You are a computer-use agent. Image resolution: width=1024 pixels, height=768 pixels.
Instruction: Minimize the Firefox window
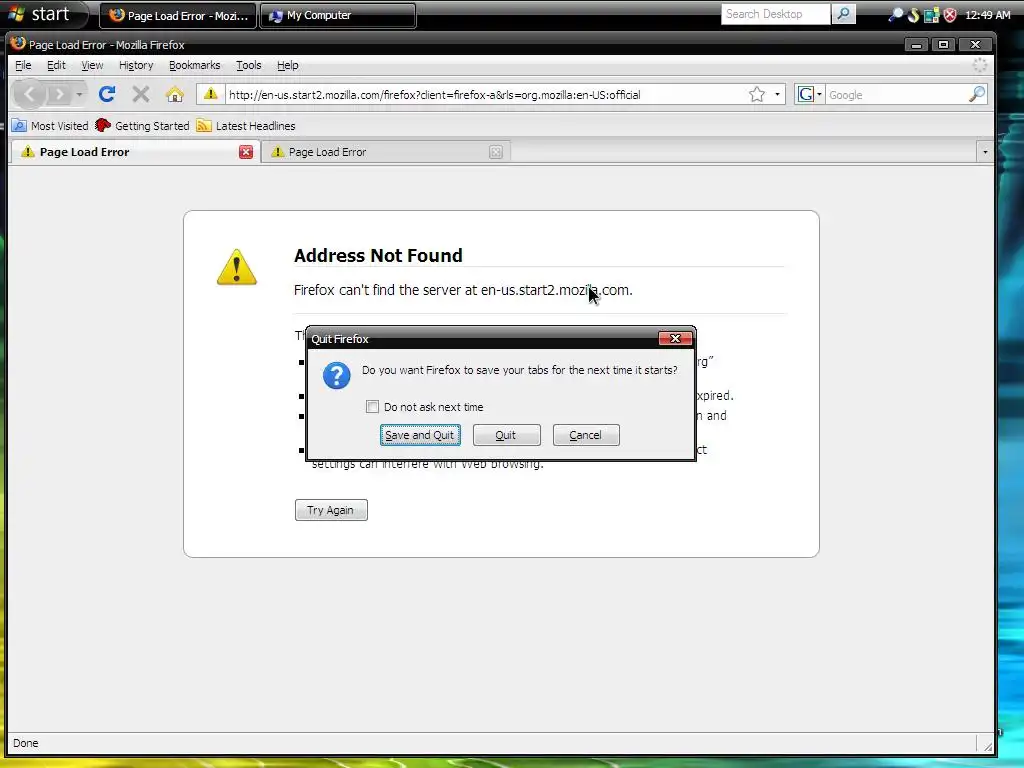(x=916, y=44)
